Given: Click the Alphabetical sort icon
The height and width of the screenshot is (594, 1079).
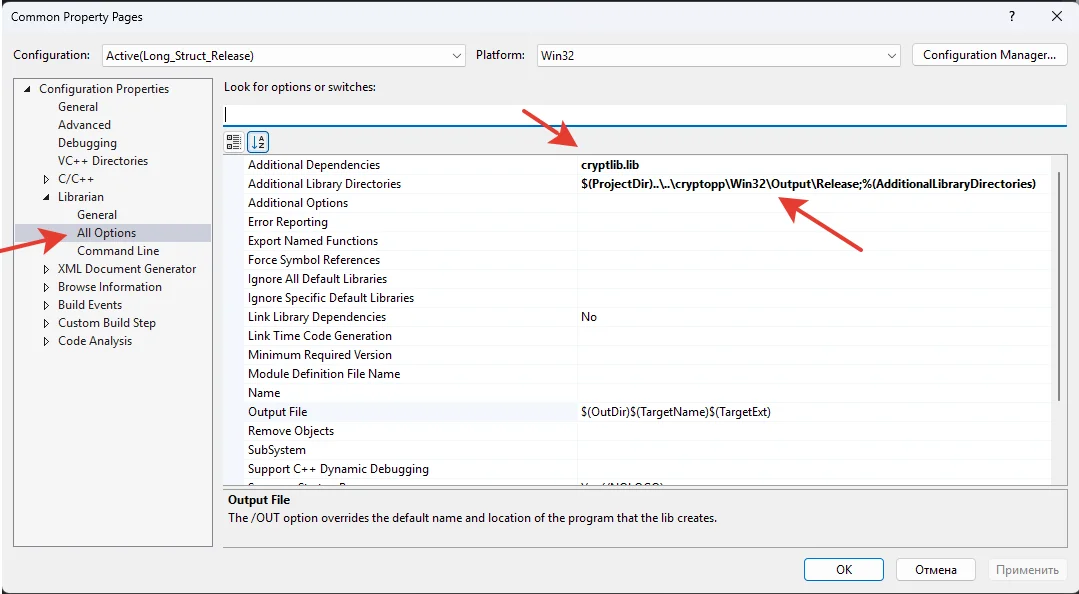Looking at the screenshot, I should (258, 142).
